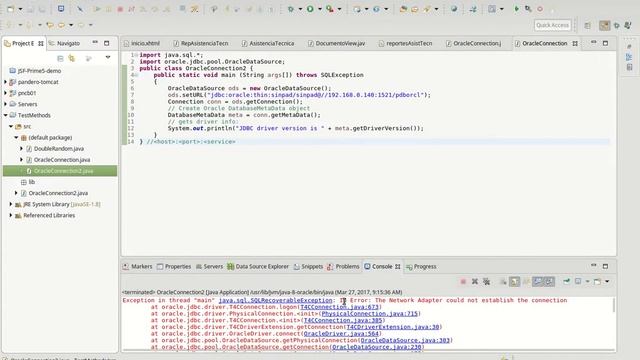Start Debug with the bug icon
Image resolution: width=640 pixels, height=360 pixels.
[x=291, y=9]
